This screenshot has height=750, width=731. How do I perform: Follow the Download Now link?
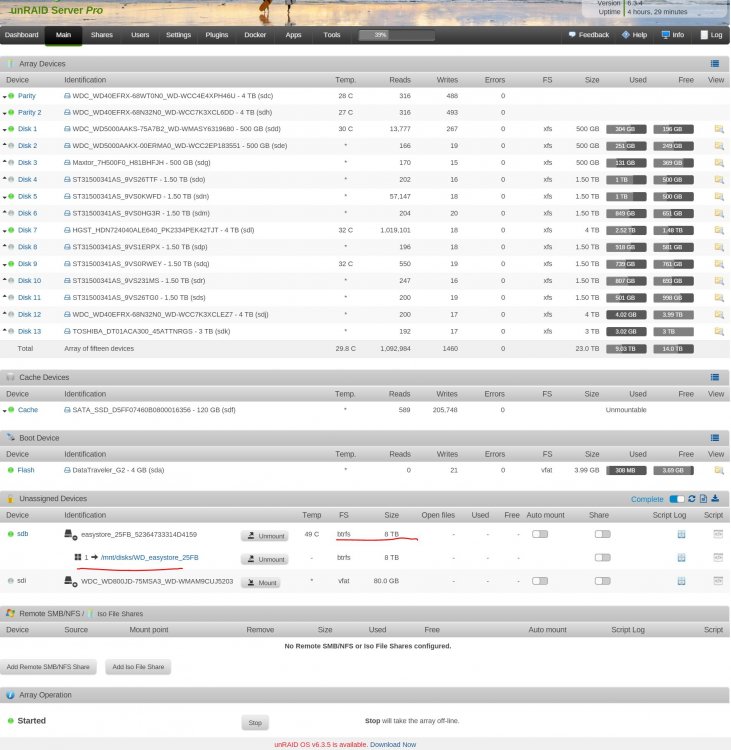(393, 745)
